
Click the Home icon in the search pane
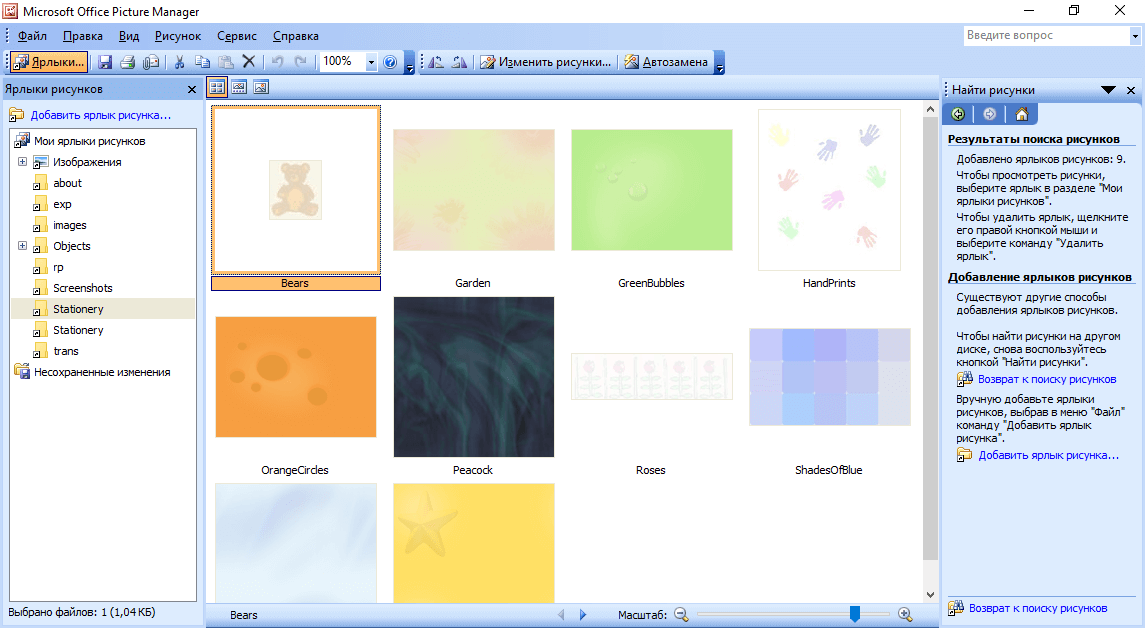click(1021, 114)
